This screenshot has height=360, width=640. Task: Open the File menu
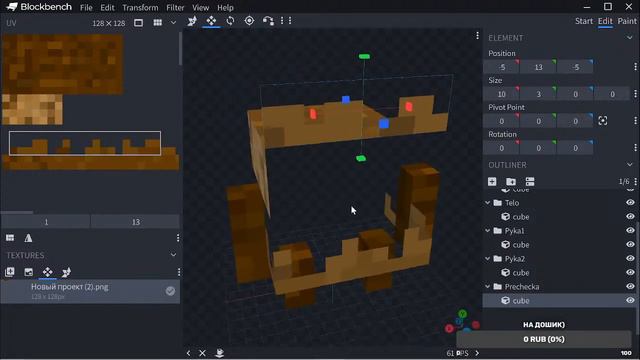(86, 7)
